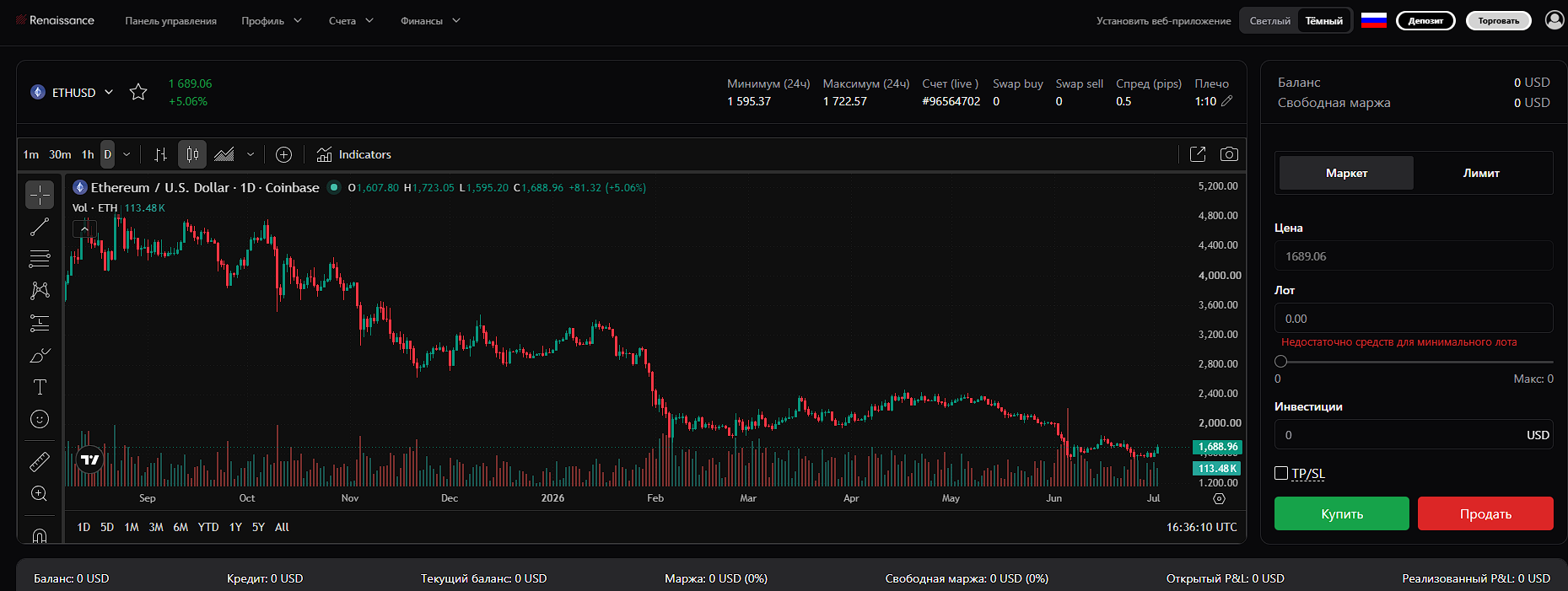Open the chart style dropdown arrow
Screen dimensions: 1568x591
tap(251, 154)
